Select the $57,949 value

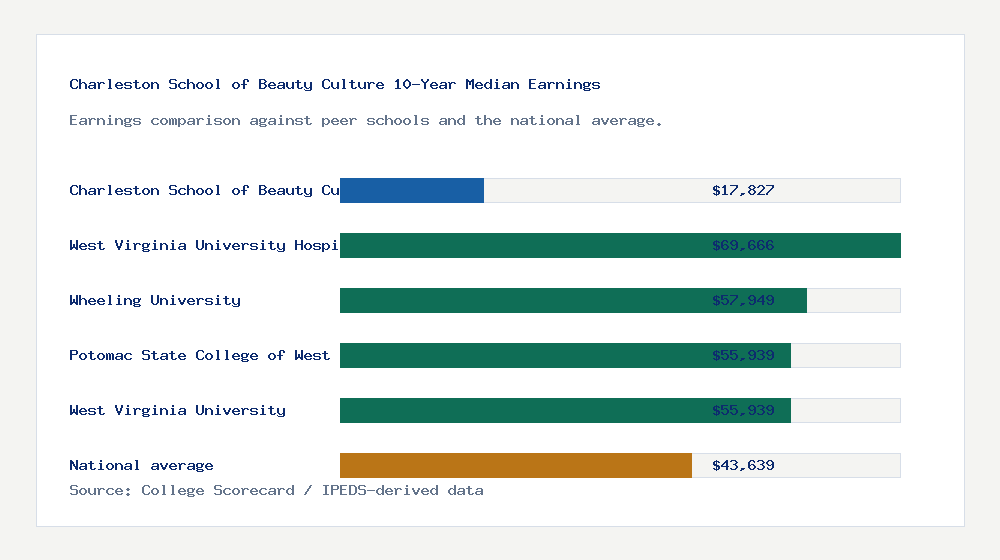(x=743, y=300)
